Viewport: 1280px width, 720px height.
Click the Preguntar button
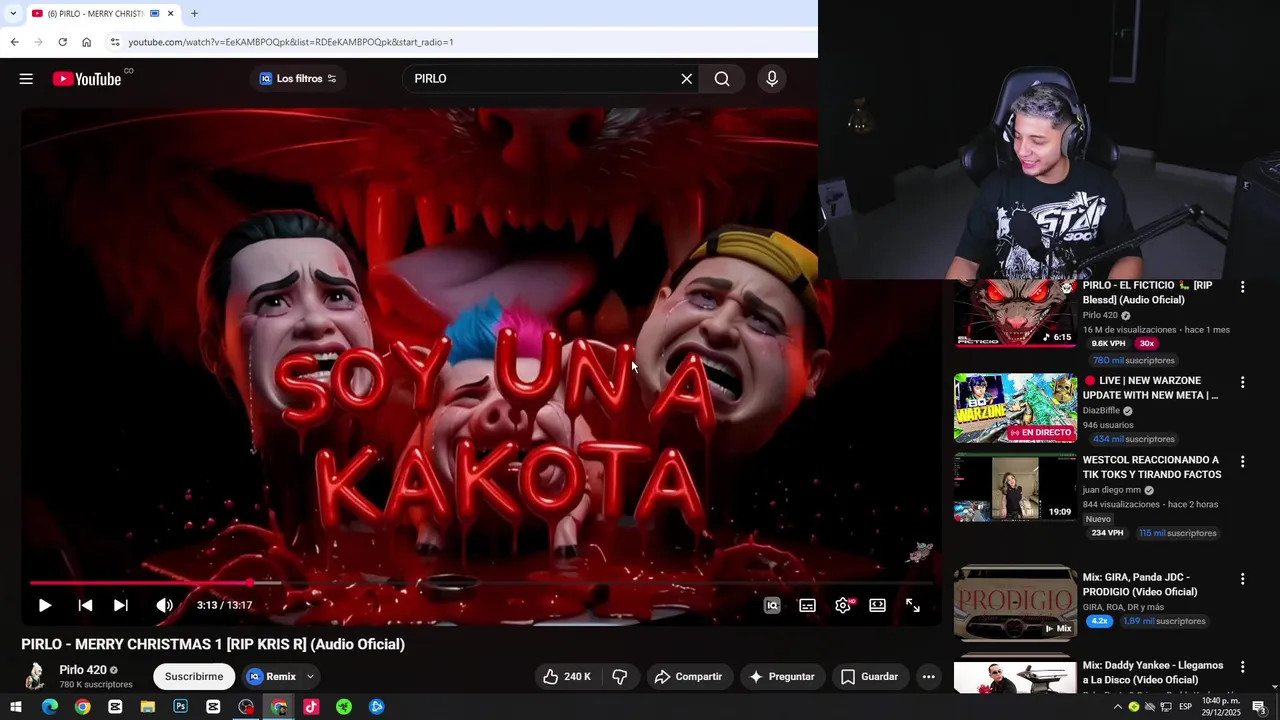pos(782,677)
